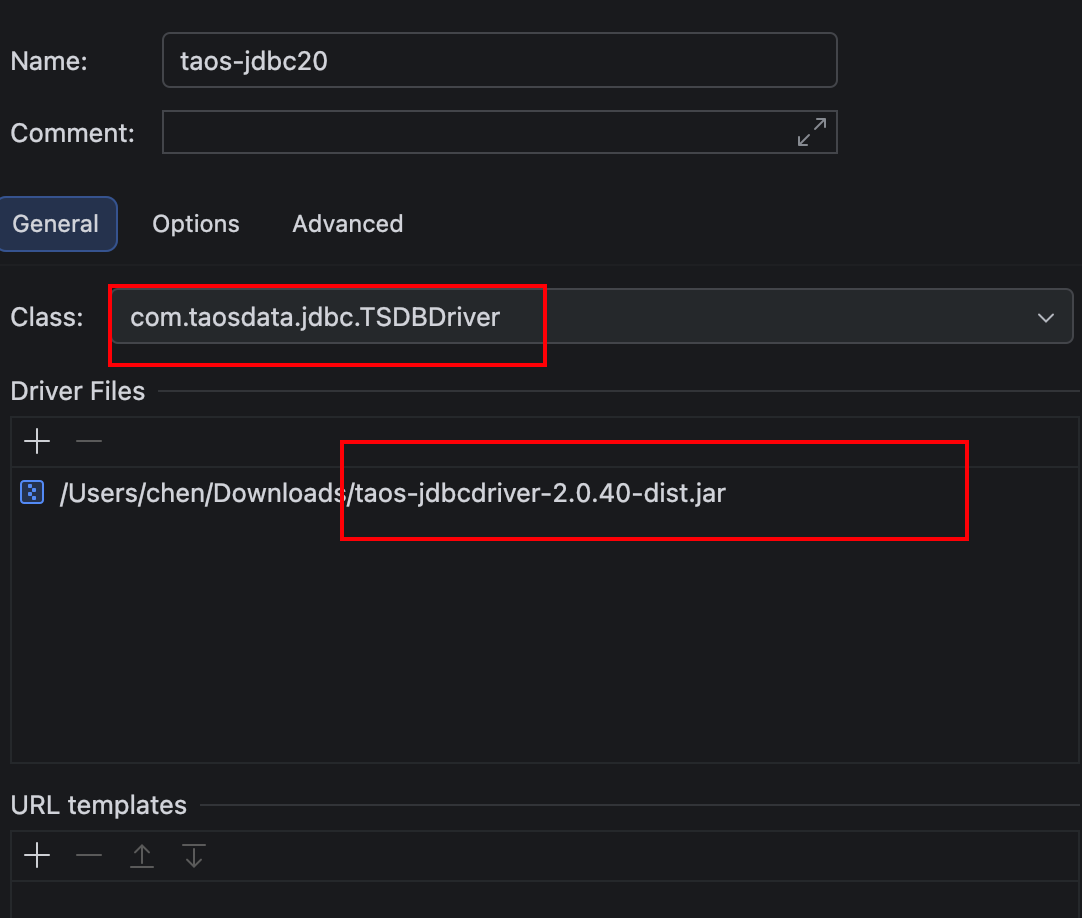1082x918 pixels.
Task: Move URL template up with the arrow icon
Action: pyautogui.click(x=142, y=856)
